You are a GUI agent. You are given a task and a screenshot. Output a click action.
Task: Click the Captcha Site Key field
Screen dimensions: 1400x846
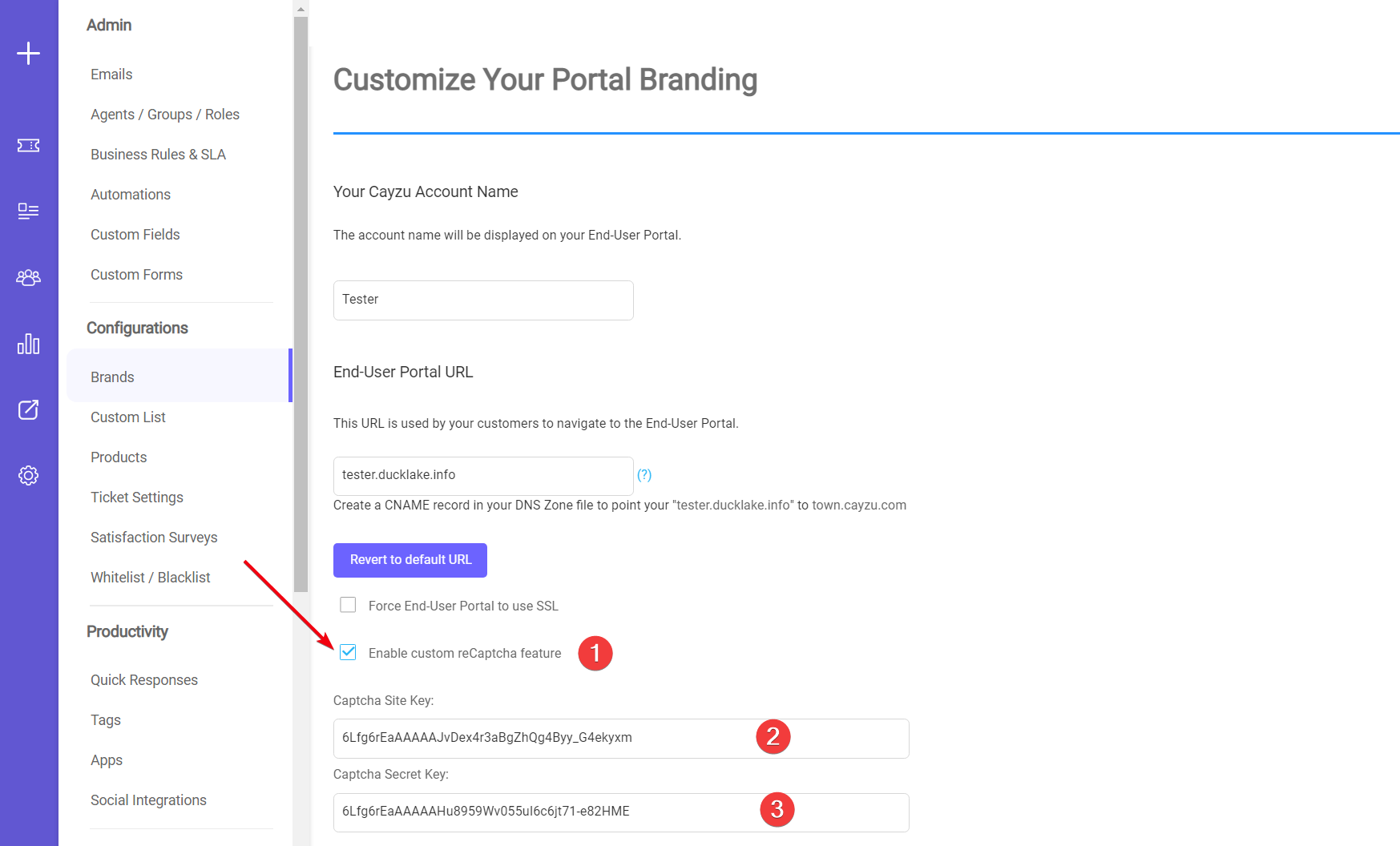tap(621, 739)
